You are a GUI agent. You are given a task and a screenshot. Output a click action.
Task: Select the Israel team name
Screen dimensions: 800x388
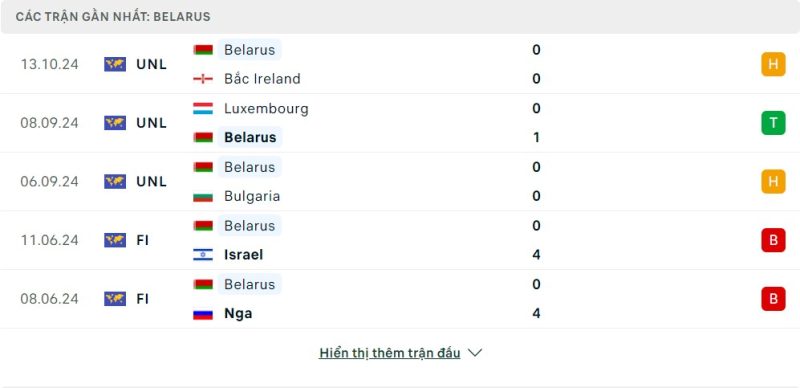(244, 255)
